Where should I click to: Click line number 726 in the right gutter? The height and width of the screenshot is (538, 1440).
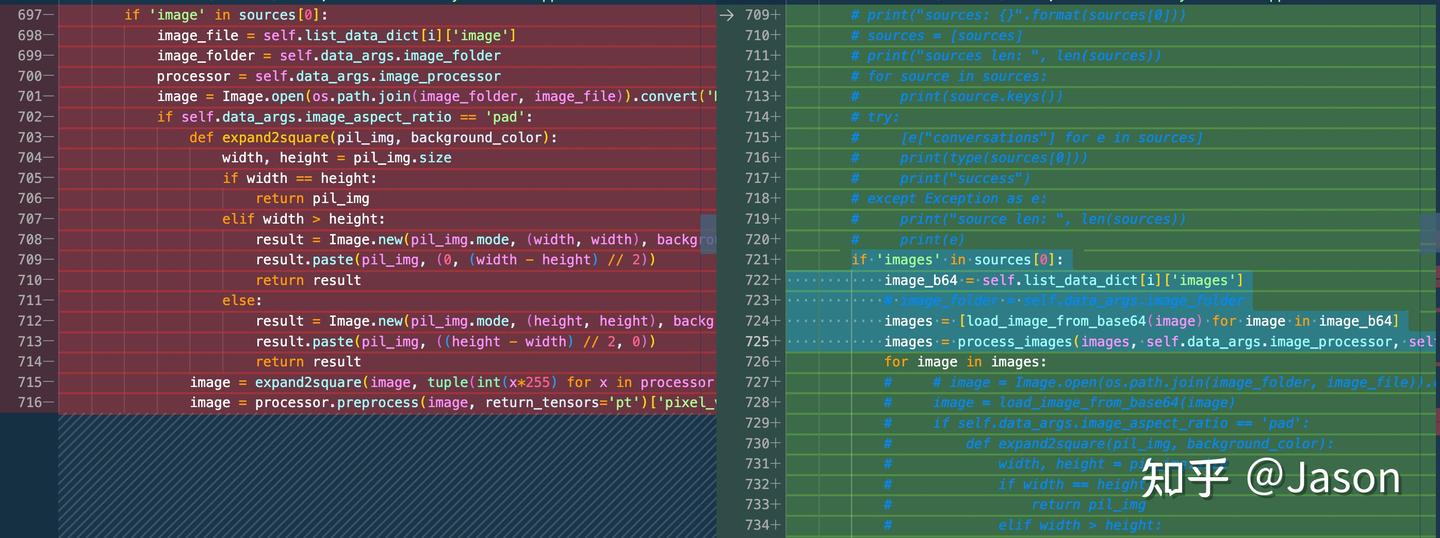point(758,361)
